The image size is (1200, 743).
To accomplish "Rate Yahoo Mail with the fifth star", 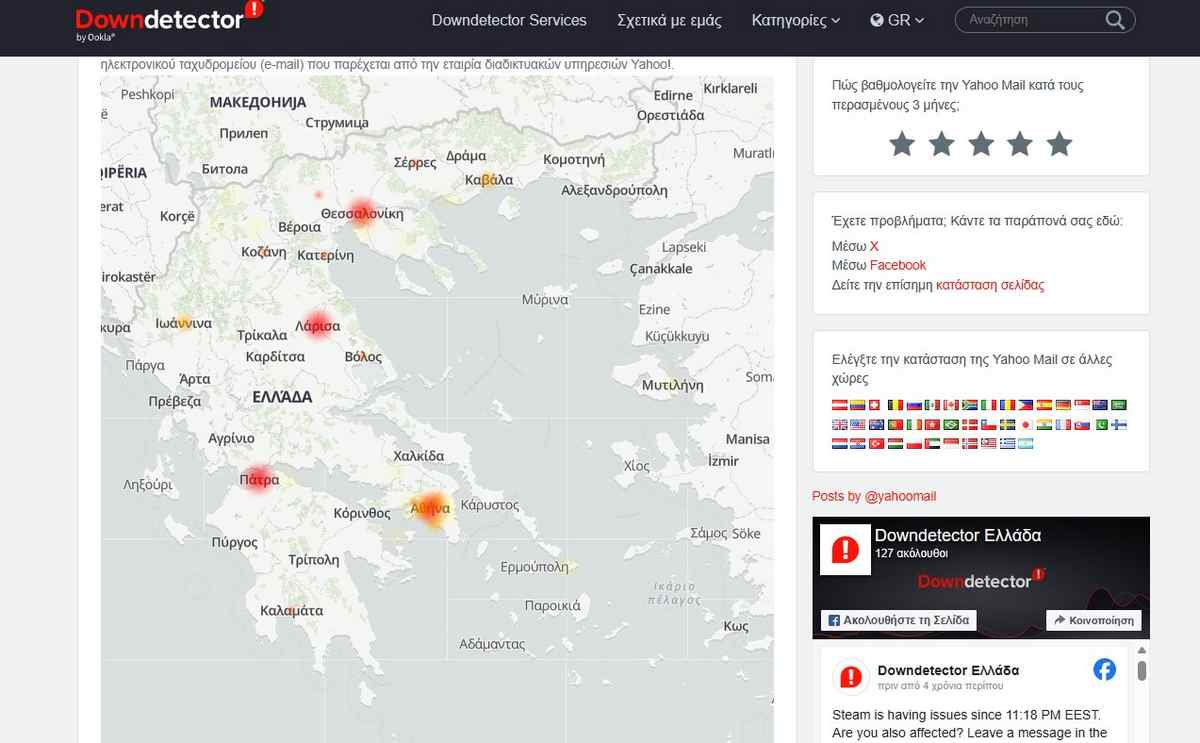I will point(1059,145).
